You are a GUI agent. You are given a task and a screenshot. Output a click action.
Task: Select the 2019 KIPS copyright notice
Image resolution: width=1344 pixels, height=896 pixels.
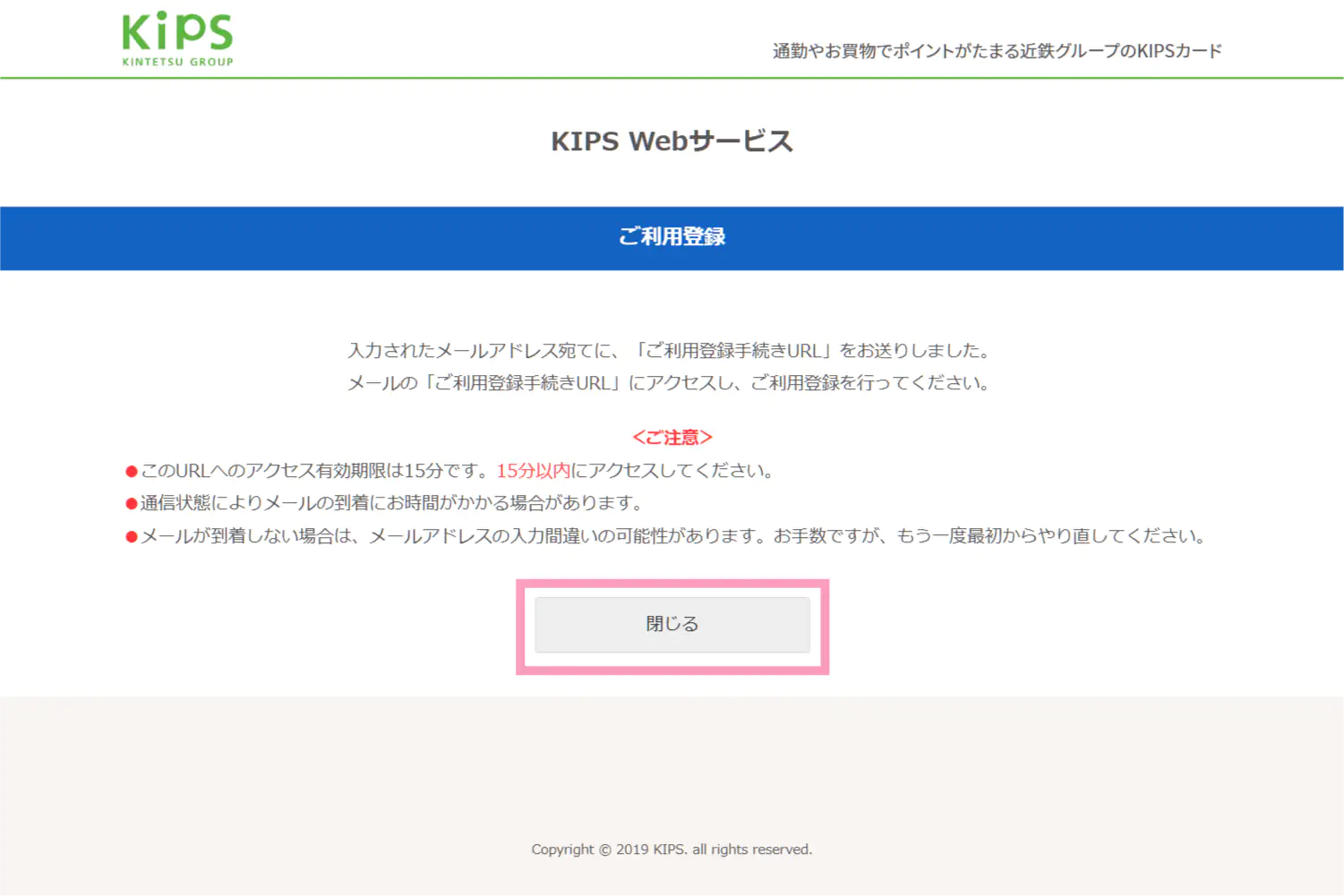pos(672,849)
